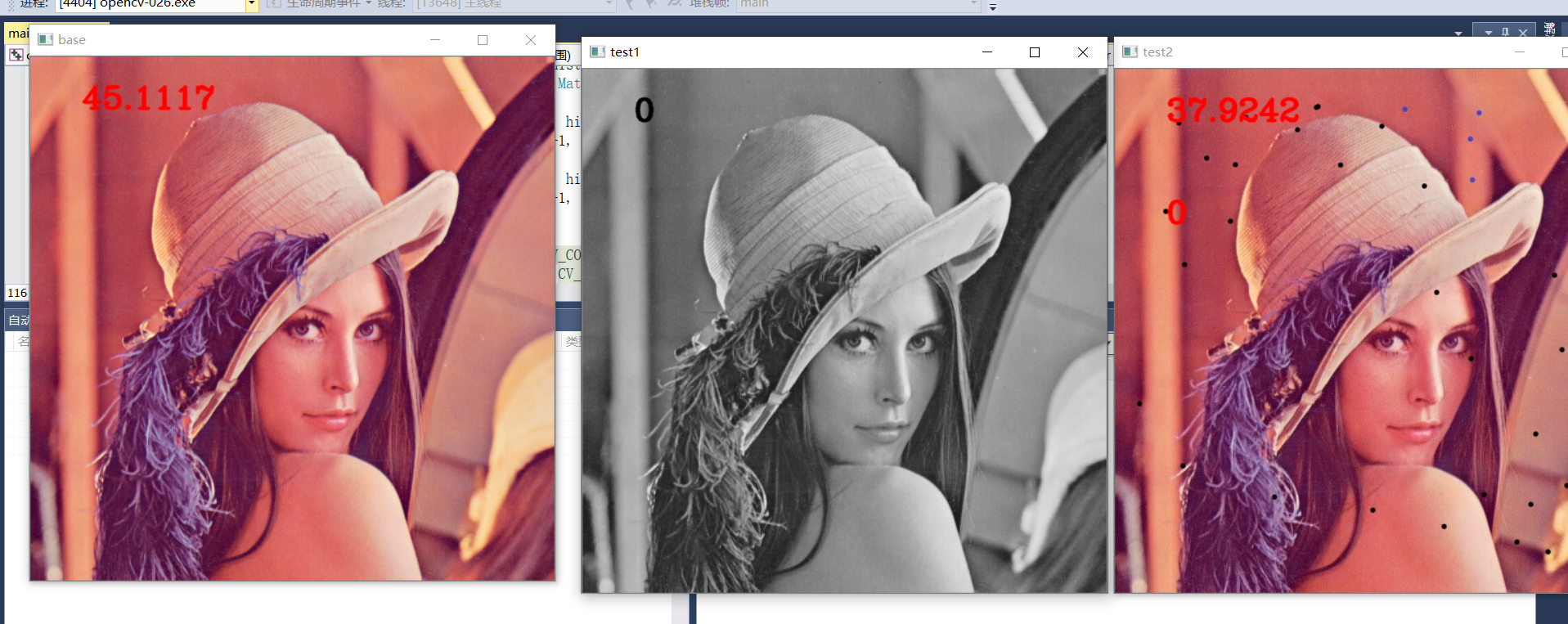This screenshot has width=1568, height=624.
Task: Click the dotted Lena image in test2 window
Action: coord(1341,330)
